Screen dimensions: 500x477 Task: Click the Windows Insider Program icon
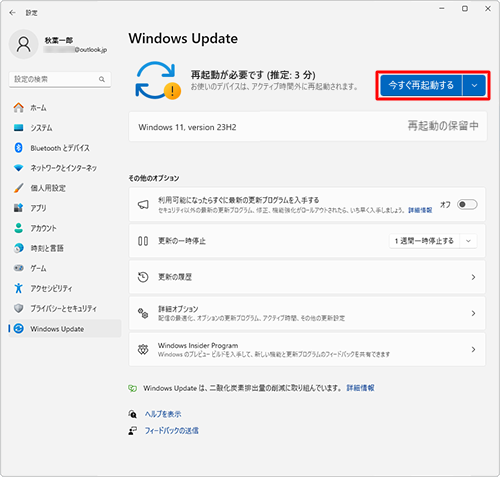click(143, 349)
